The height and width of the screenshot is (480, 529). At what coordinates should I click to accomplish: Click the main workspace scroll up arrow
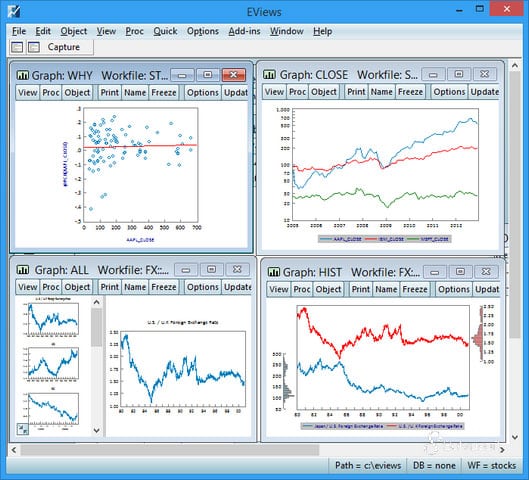[515, 65]
